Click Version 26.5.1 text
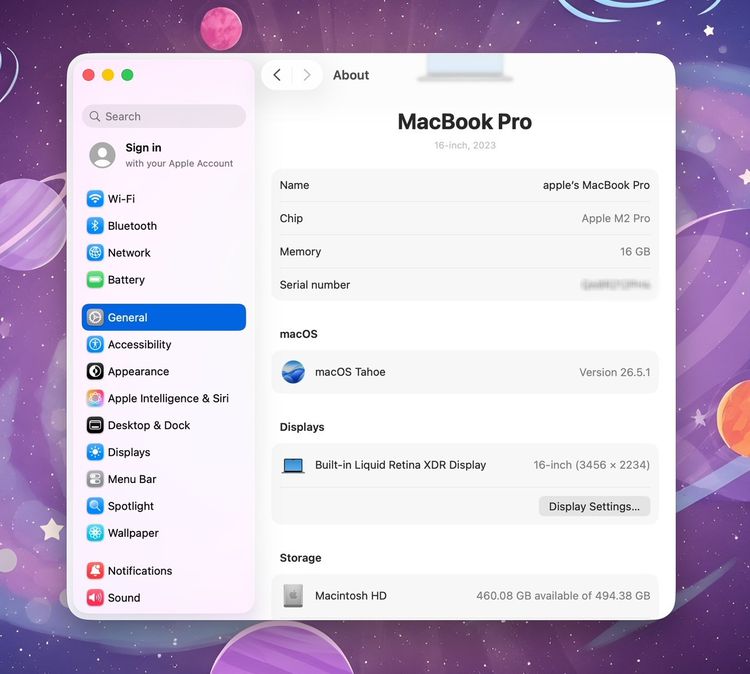The width and height of the screenshot is (750, 674). (615, 372)
